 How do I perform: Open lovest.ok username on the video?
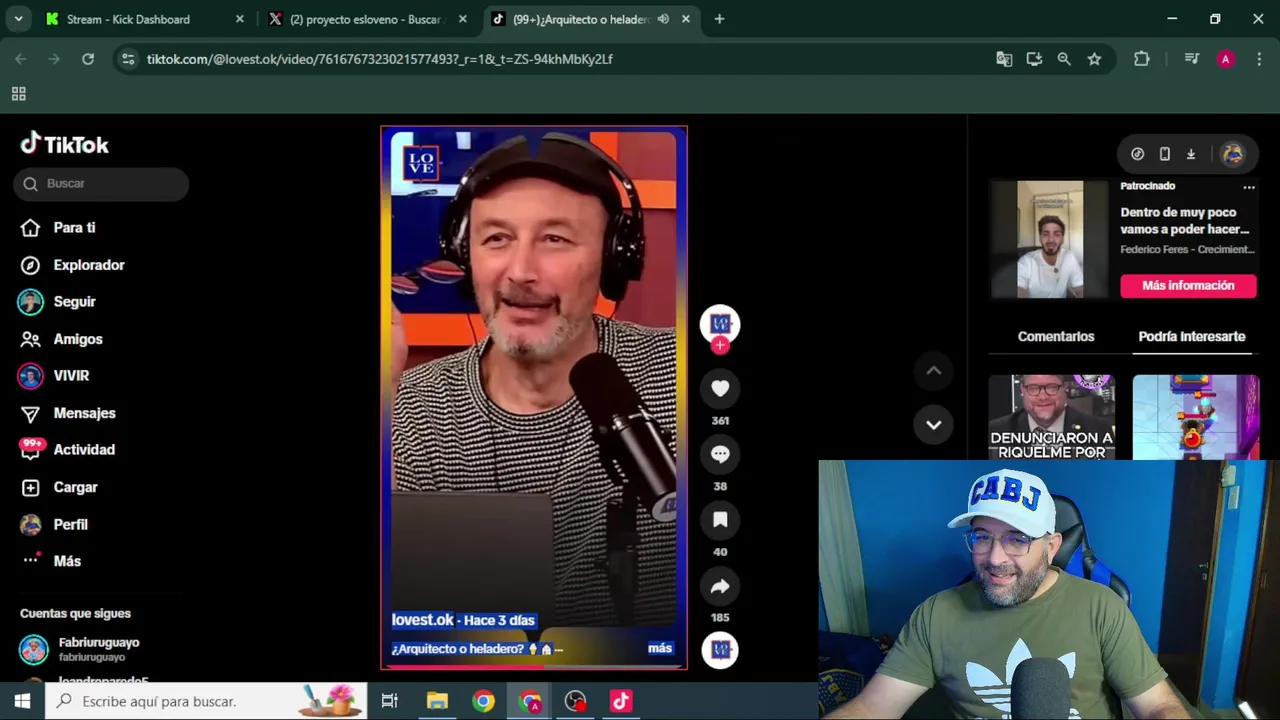tap(422, 620)
